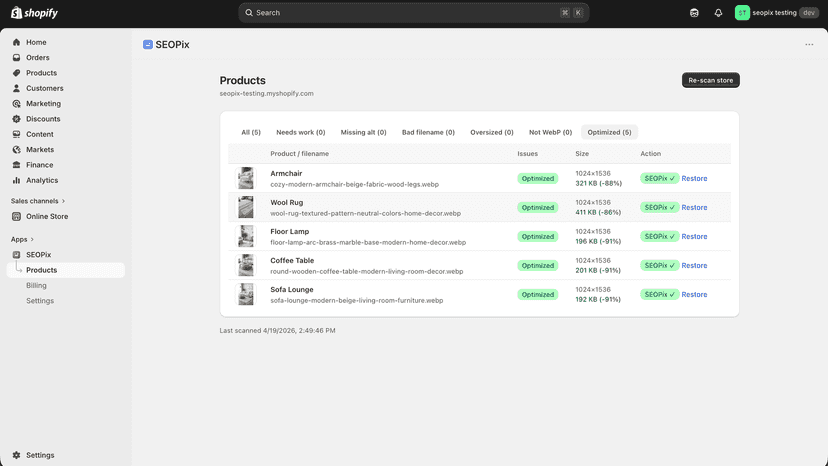
Task: Open the Wool Rug product thumbnail
Action: (x=246, y=208)
